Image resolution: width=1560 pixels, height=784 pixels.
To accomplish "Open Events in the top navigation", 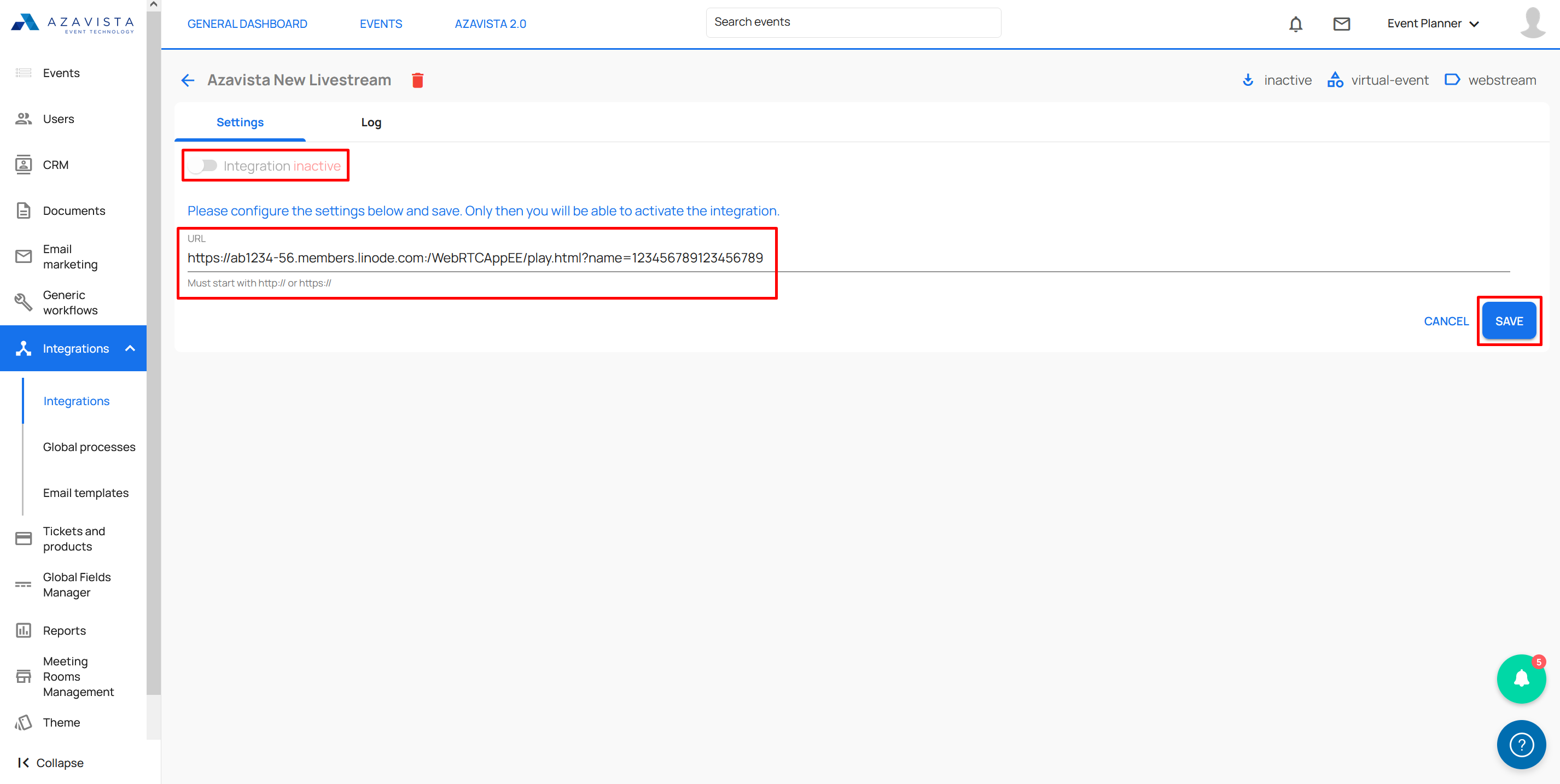I will (380, 24).
